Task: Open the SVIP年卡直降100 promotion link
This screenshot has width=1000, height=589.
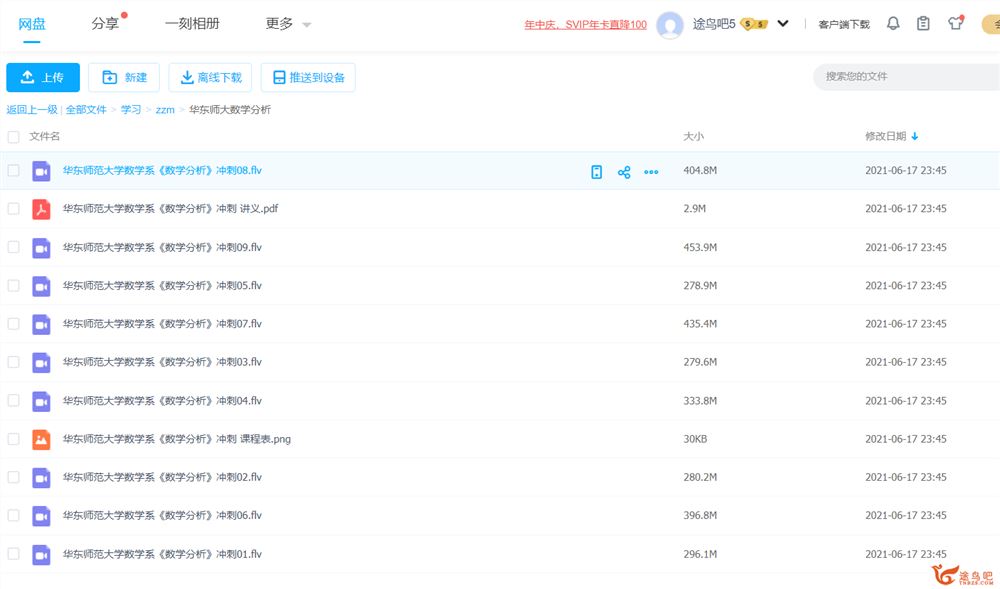Action: coord(585,25)
